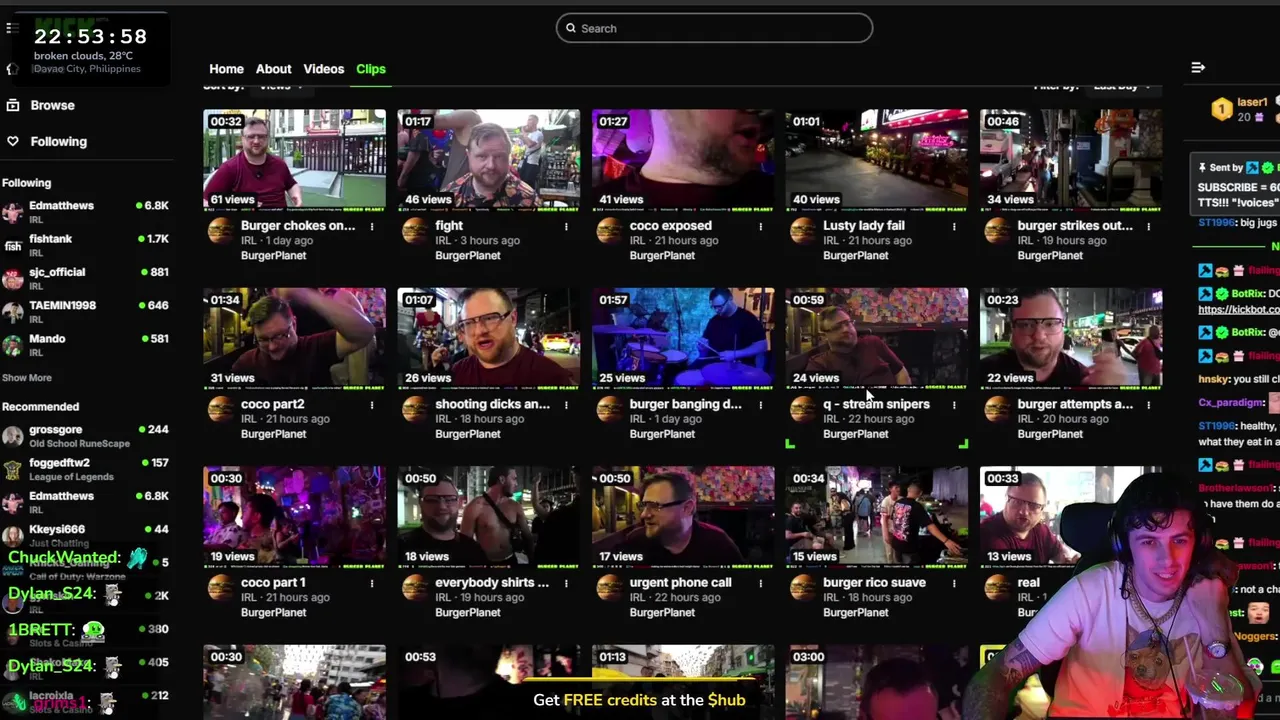Viewport: 1280px width, 720px height.
Task: Click 'urgent phone call' clip title
Action: [680, 583]
